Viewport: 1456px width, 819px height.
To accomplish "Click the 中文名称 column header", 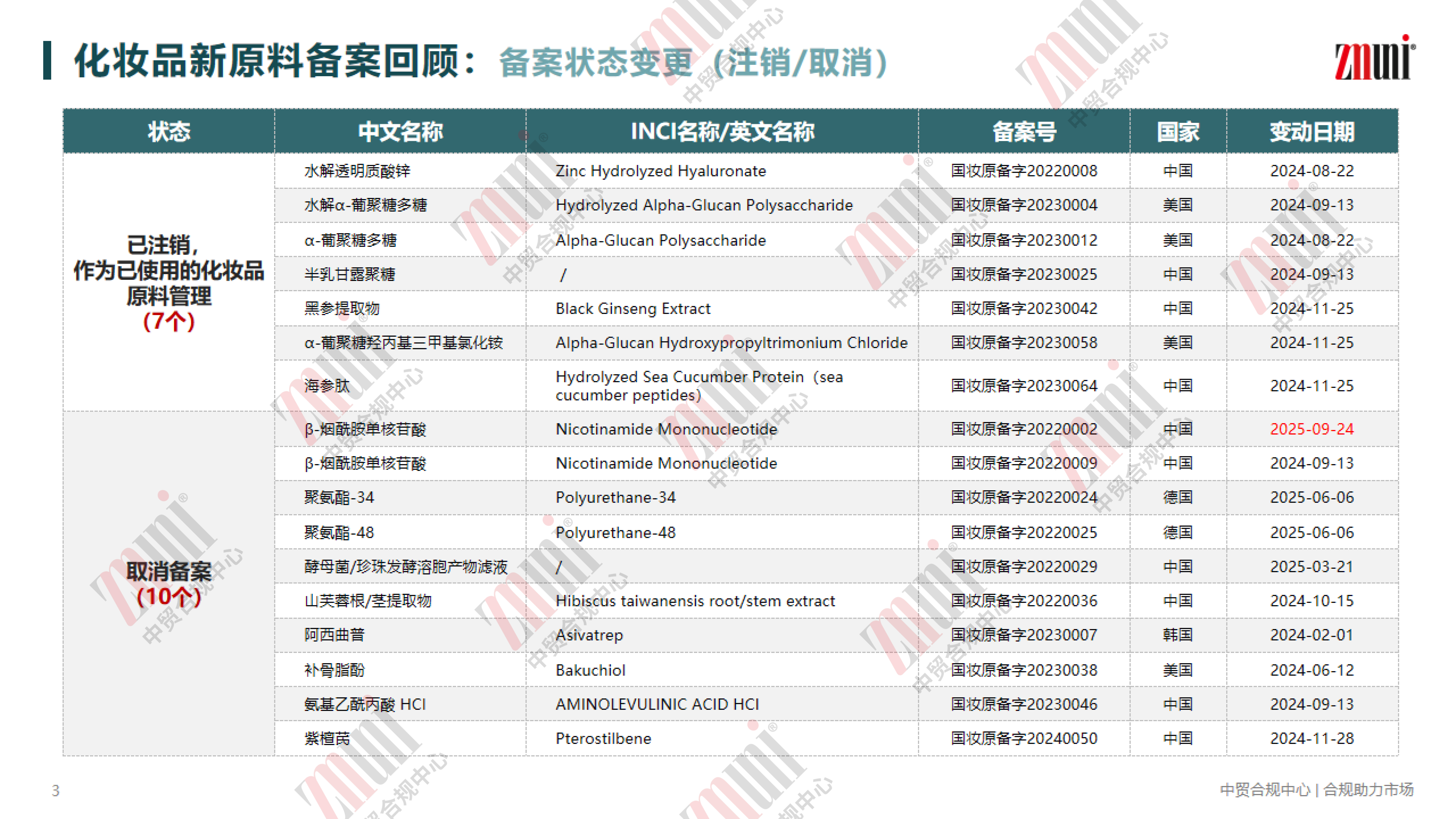I will 400,132.
